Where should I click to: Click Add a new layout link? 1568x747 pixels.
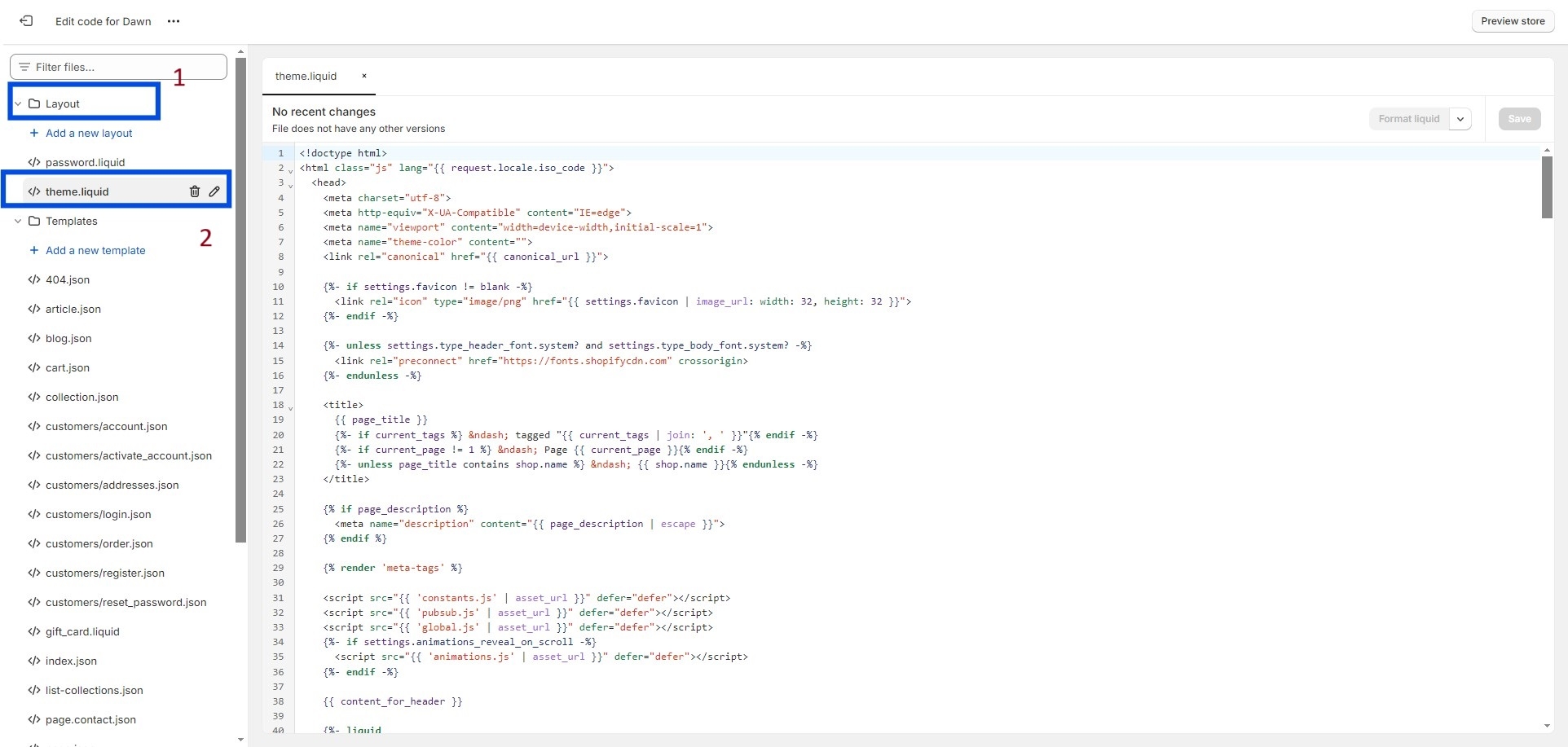(x=89, y=133)
